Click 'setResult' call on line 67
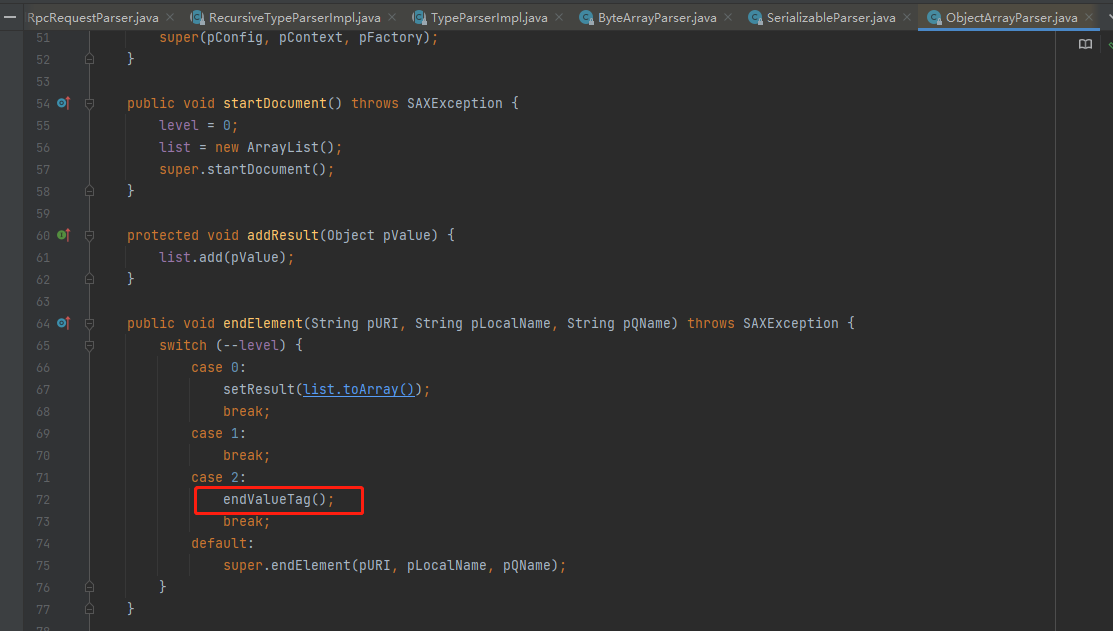This screenshot has height=631, width=1113. (258, 389)
